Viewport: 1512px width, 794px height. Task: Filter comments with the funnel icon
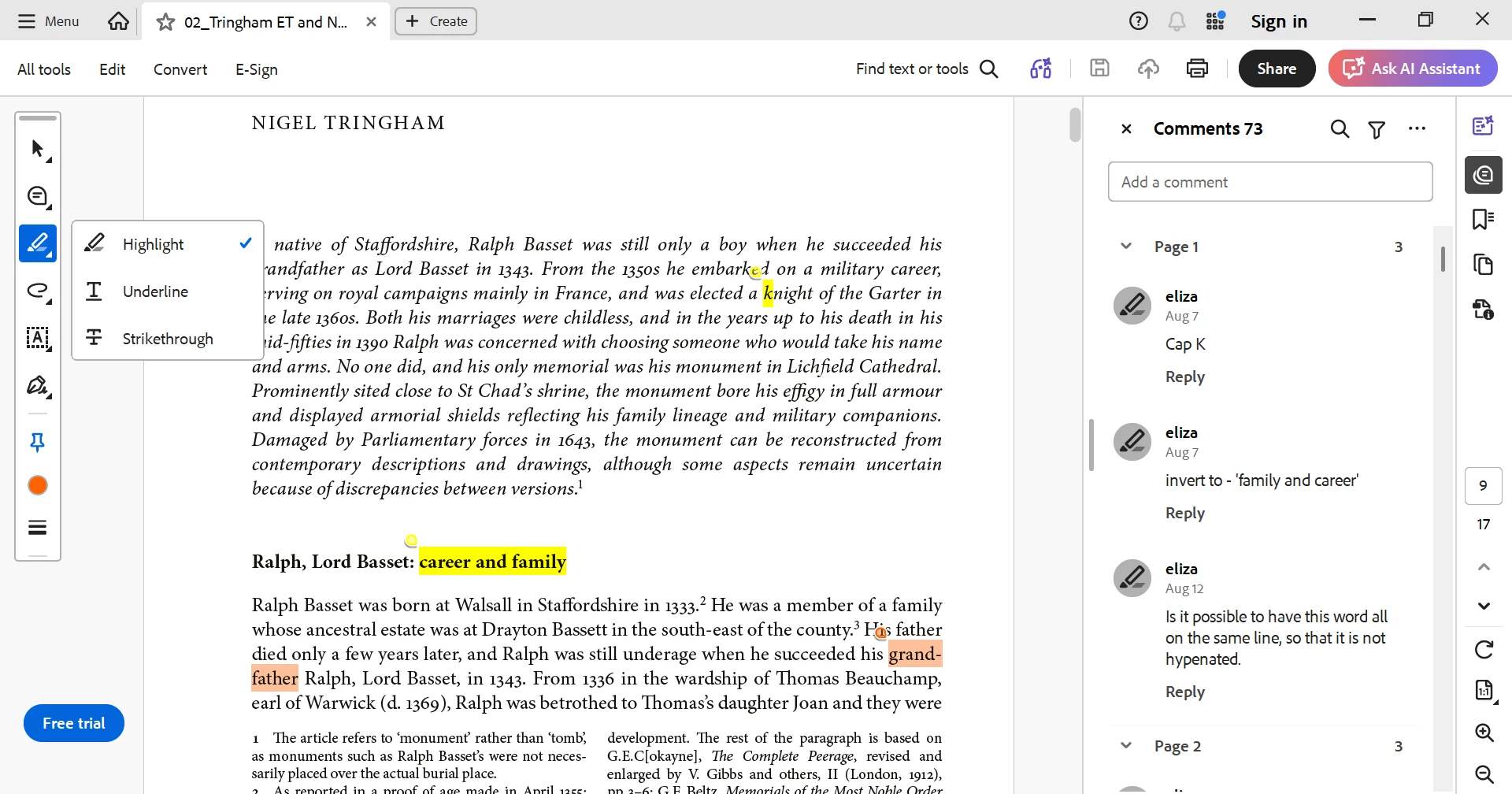[x=1377, y=129]
